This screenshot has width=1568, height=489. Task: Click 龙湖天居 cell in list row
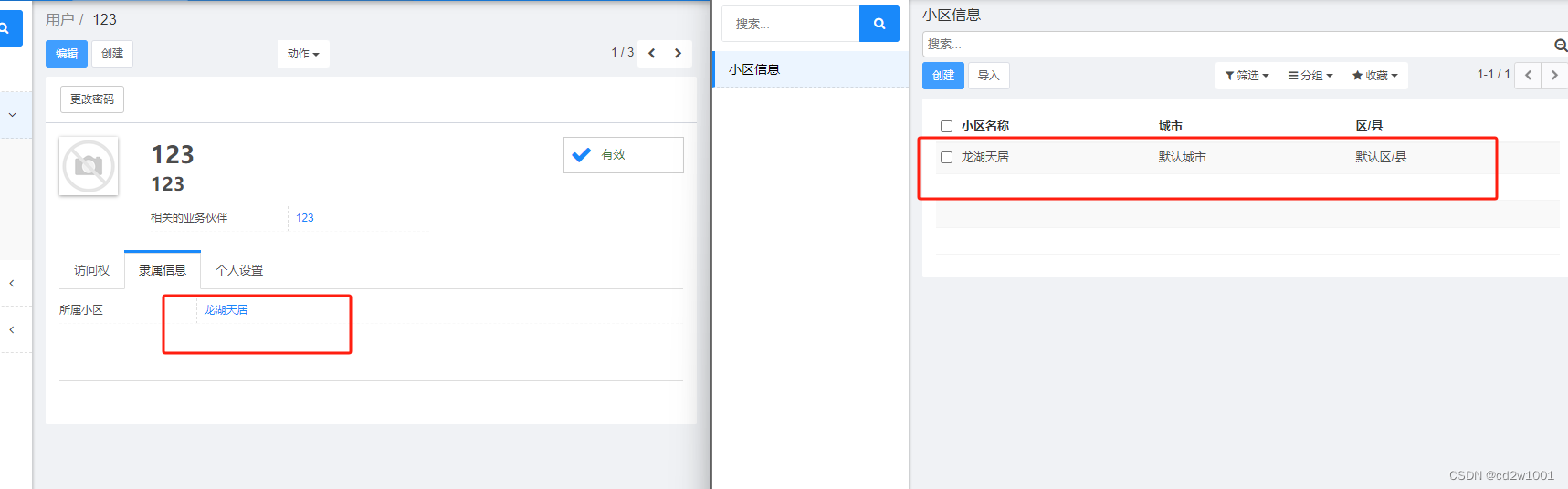(984, 157)
